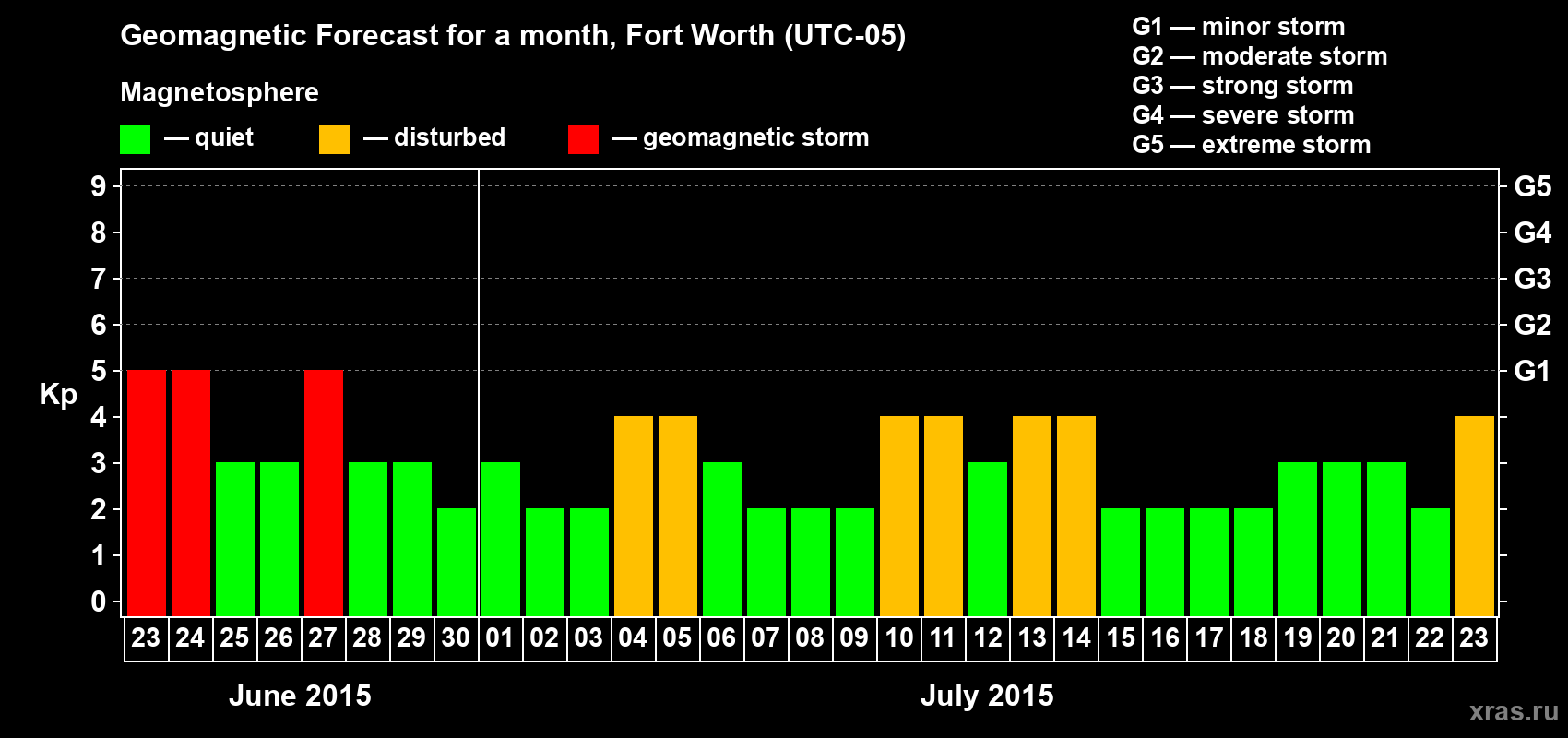Click the date label 07 in July
Screen dimensions: 1568x738
(766, 637)
